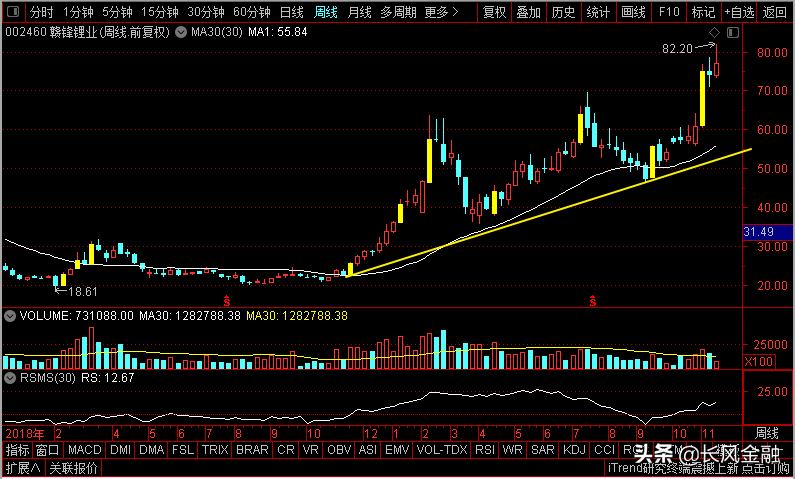Select the TRIX indicator
The image size is (795, 479).
[215, 450]
